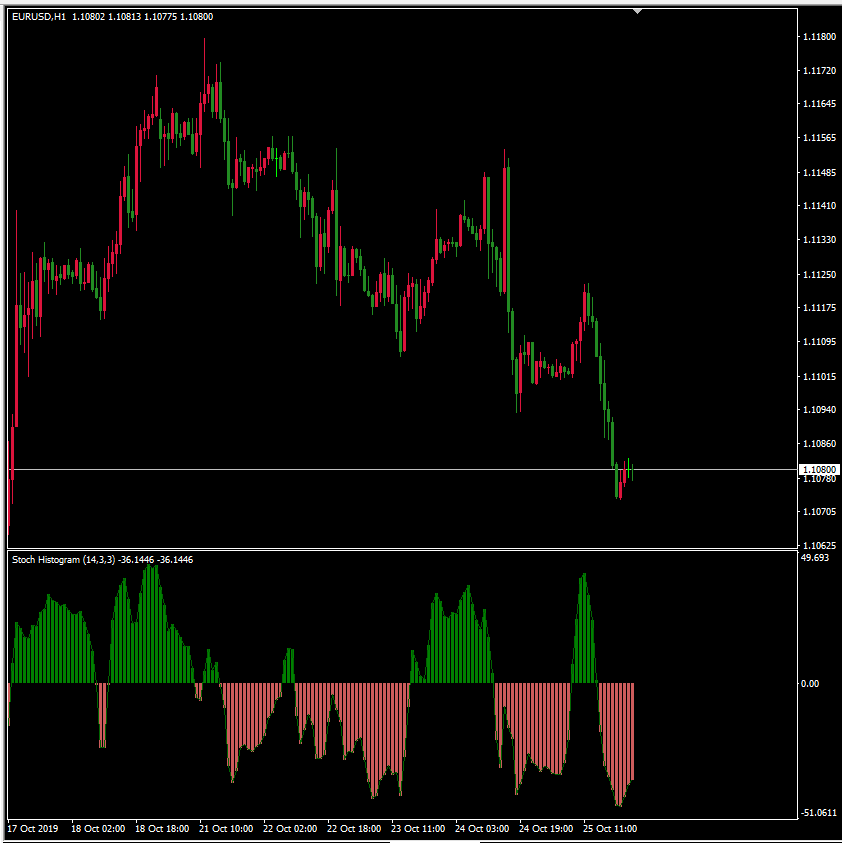The height and width of the screenshot is (843, 842).
Task: Click the 25 Oct 11:00 time label
Action: pos(612,829)
